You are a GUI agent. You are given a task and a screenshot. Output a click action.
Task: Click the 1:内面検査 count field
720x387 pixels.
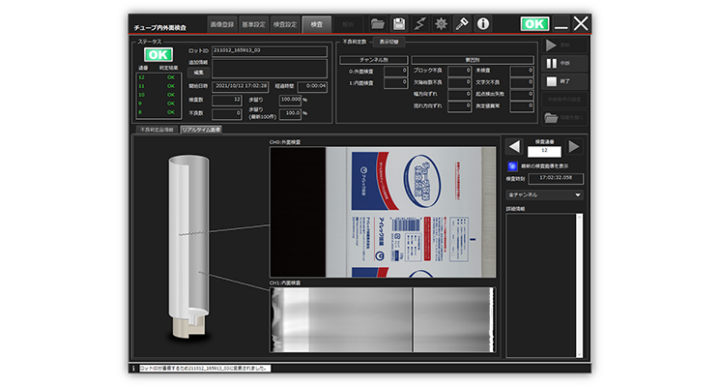[396, 83]
